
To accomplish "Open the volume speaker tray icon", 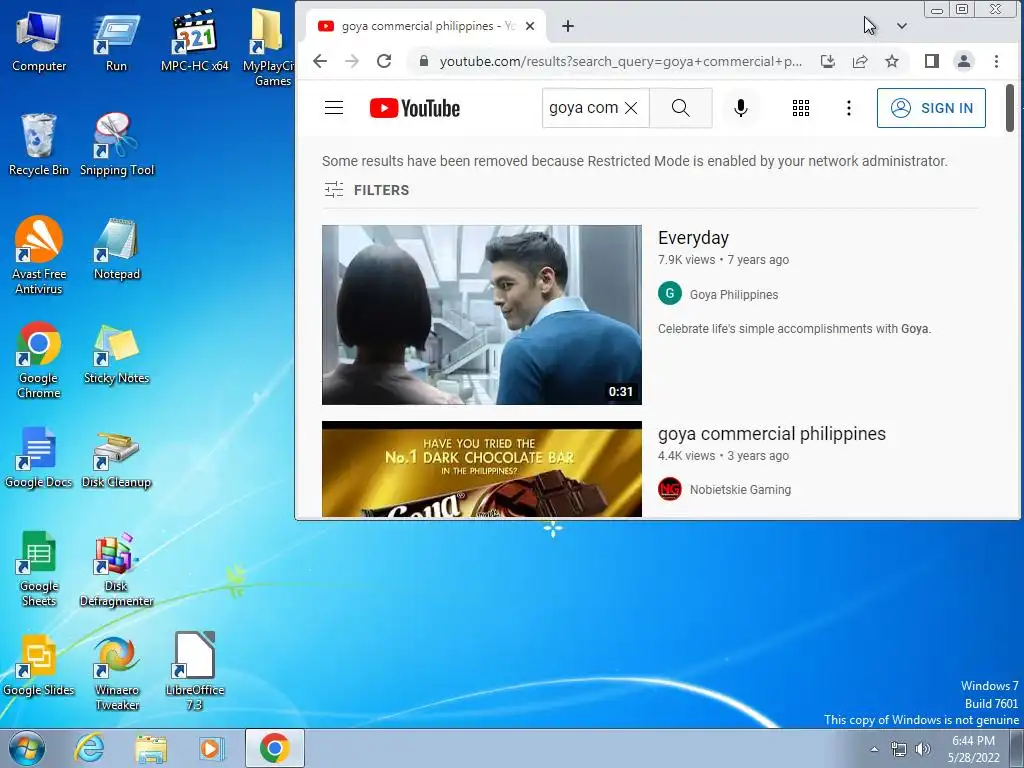I will 923,749.
